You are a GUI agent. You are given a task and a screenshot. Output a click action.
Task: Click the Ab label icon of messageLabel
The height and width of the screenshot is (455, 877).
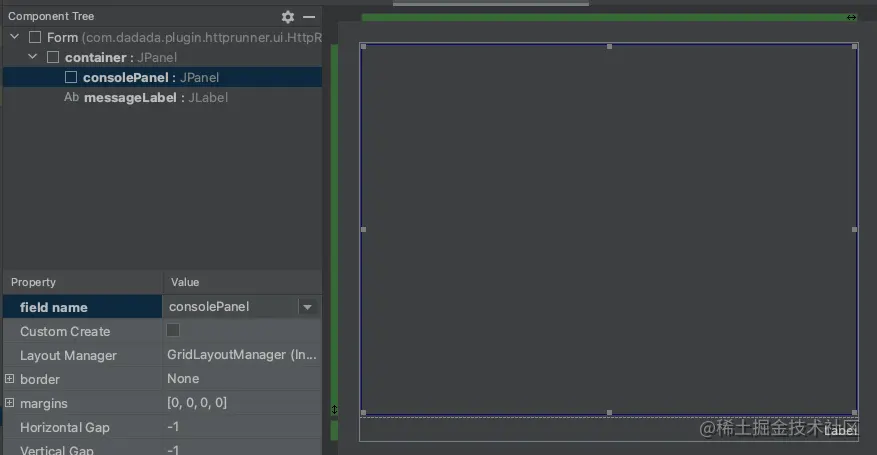coord(72,97)
